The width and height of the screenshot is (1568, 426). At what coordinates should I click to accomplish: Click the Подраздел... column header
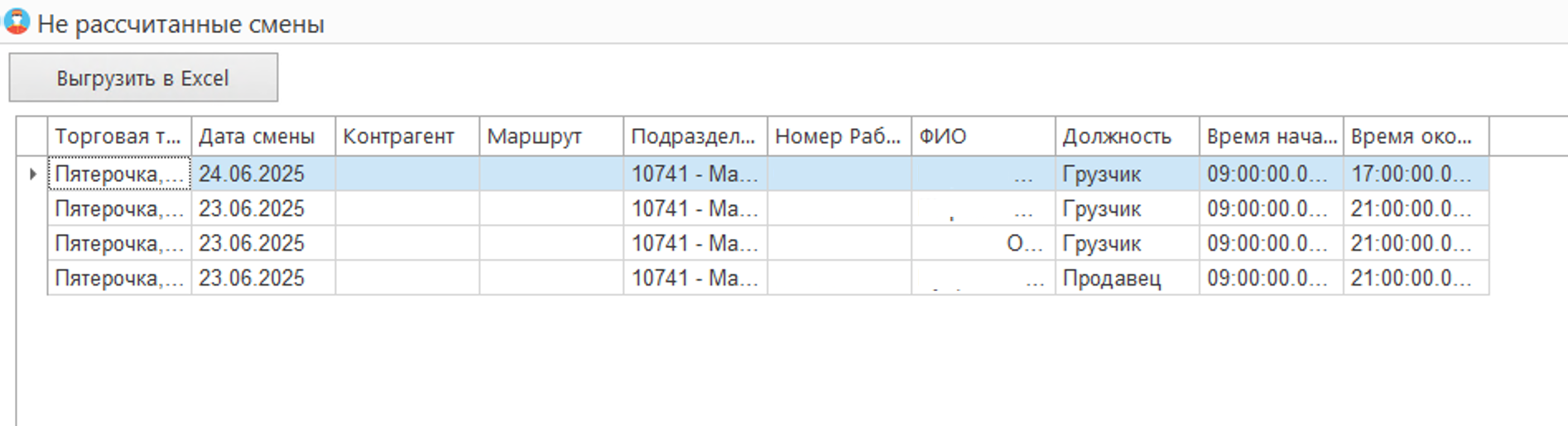pos(695,136)
